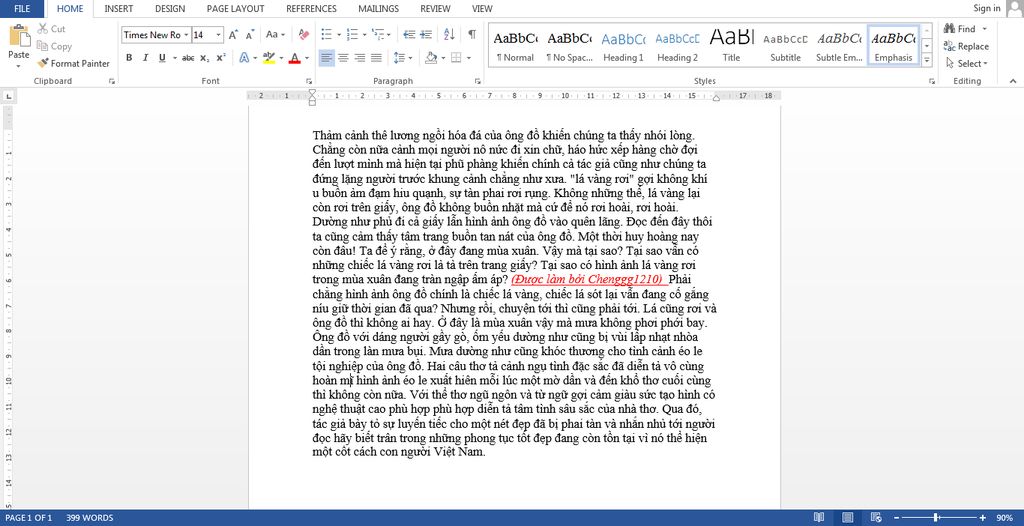Viewport: 1024px width, 526px height.
Task: Activate the Format Painter brush
Action: pos(42,63)
